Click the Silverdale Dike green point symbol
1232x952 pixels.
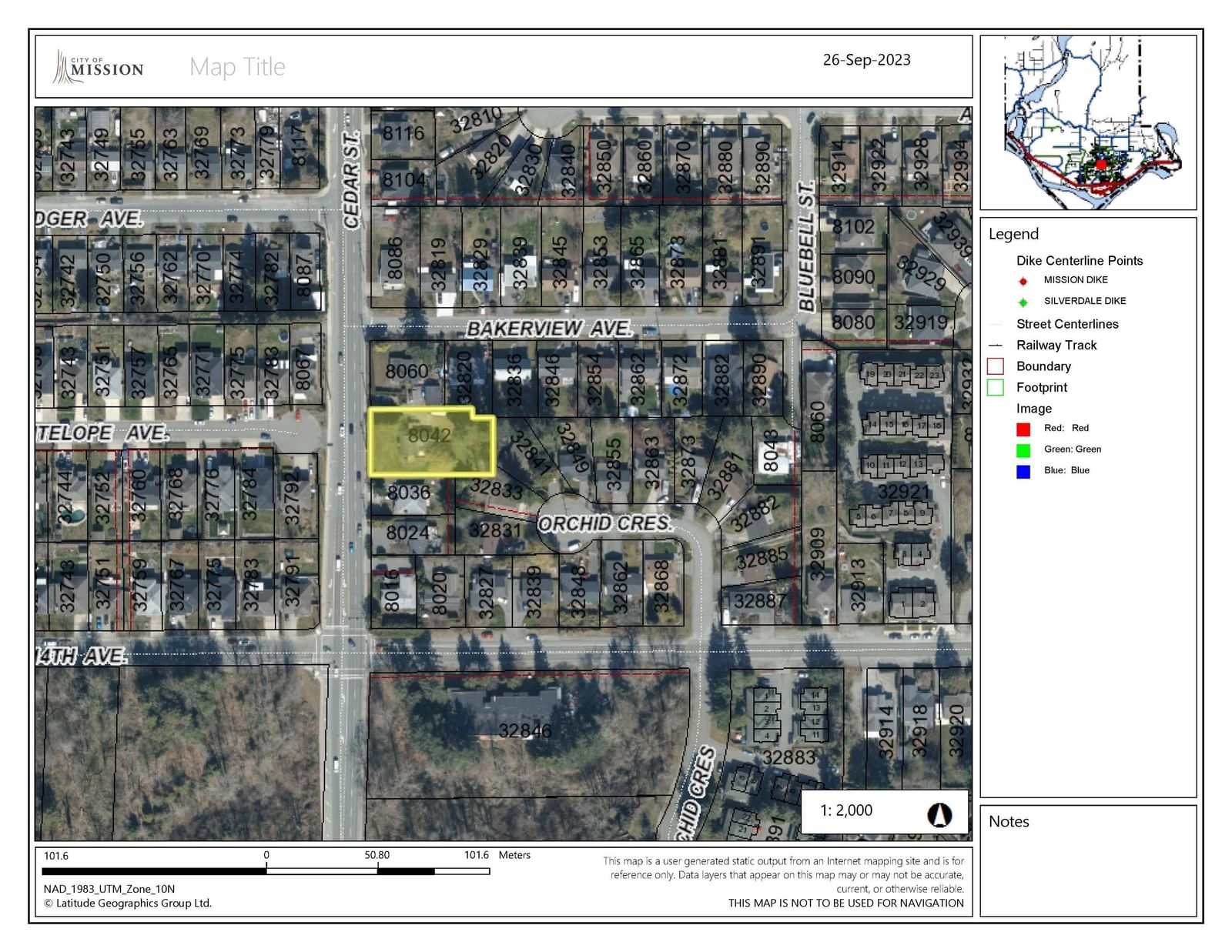(1023, 302)
